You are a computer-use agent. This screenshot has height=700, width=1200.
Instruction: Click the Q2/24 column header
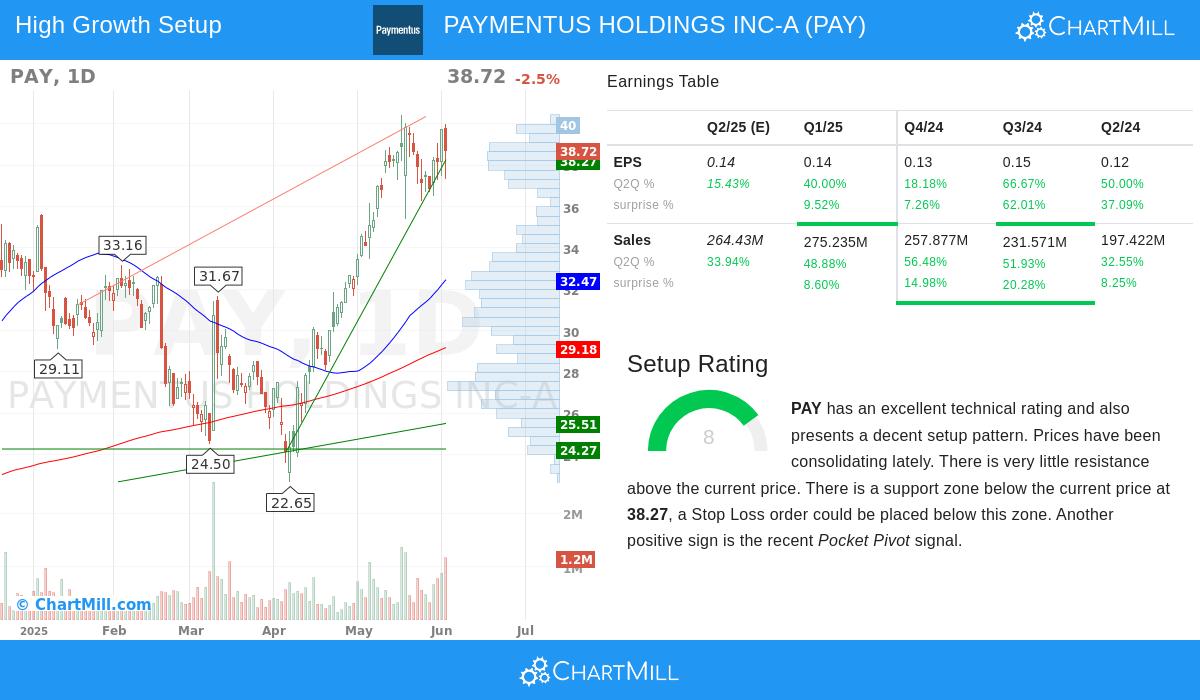click(1120, 127)
